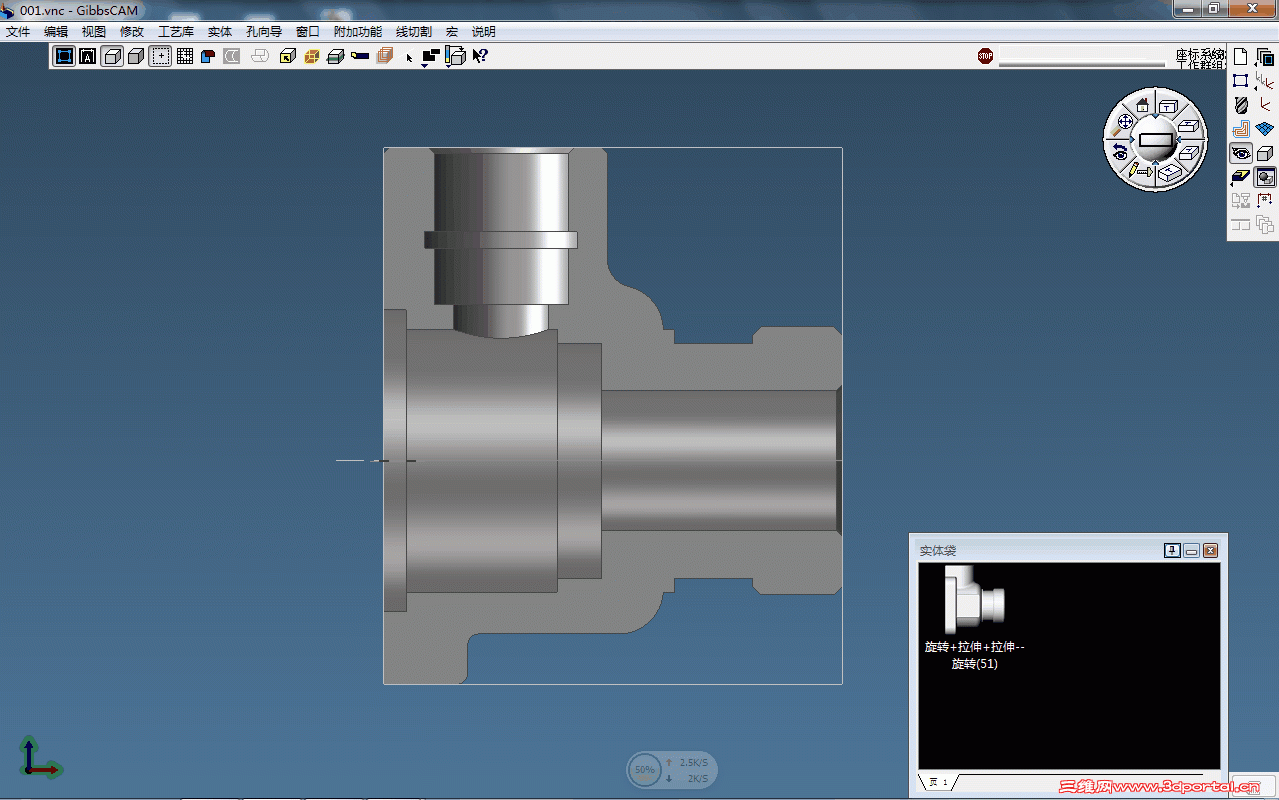
Task: Open the 视图 menu
Action: point(94,32)
